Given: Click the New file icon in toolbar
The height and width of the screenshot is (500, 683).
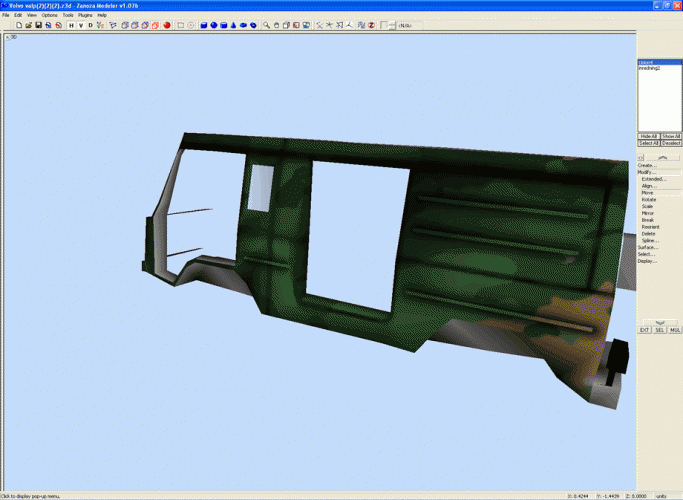Looking at the screenshot, I should click(x=19, y=25).
